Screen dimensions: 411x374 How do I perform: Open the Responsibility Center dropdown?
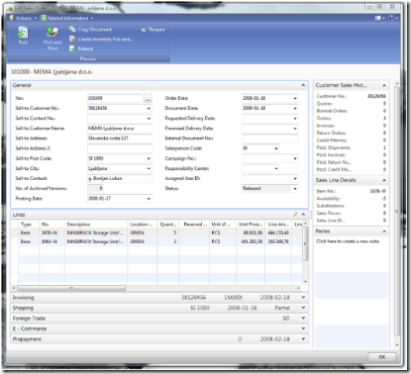[x=276, y=169]
